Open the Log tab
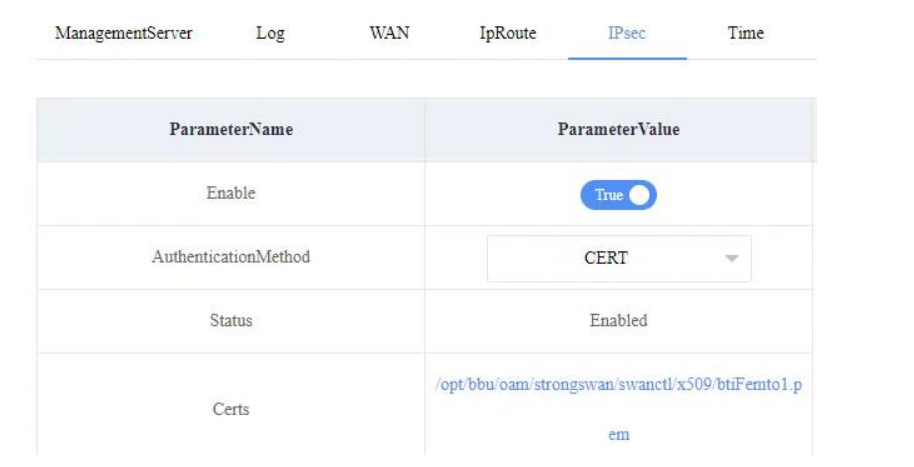Viewport: 914px width, 467px height. 270,33
